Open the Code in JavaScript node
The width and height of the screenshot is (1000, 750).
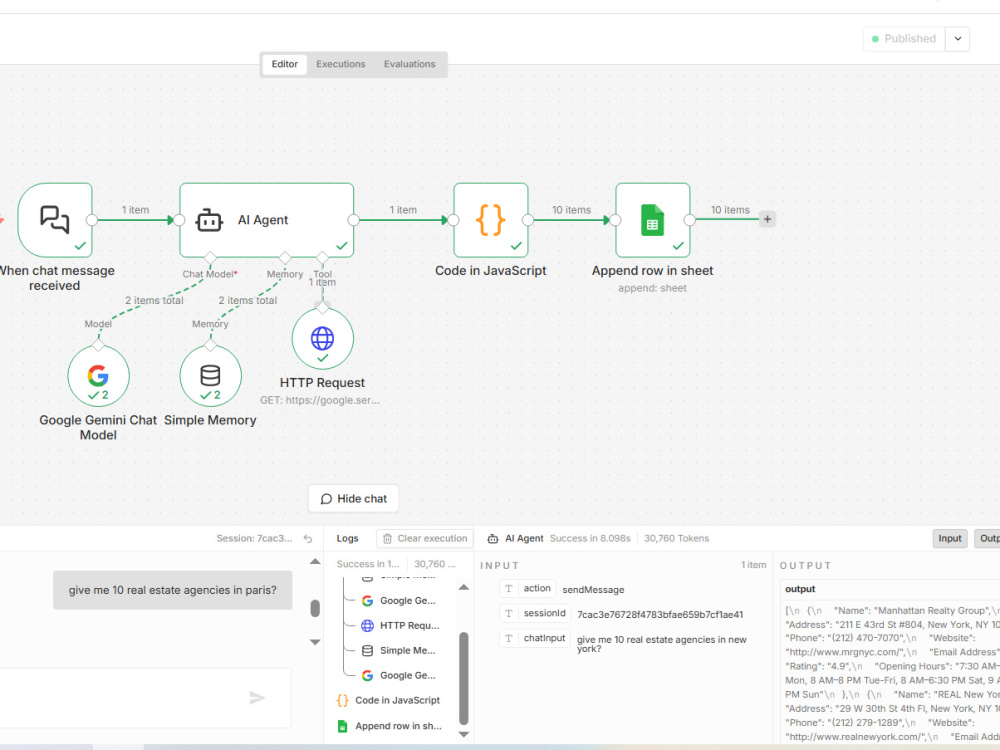click(x=490, y=220)
